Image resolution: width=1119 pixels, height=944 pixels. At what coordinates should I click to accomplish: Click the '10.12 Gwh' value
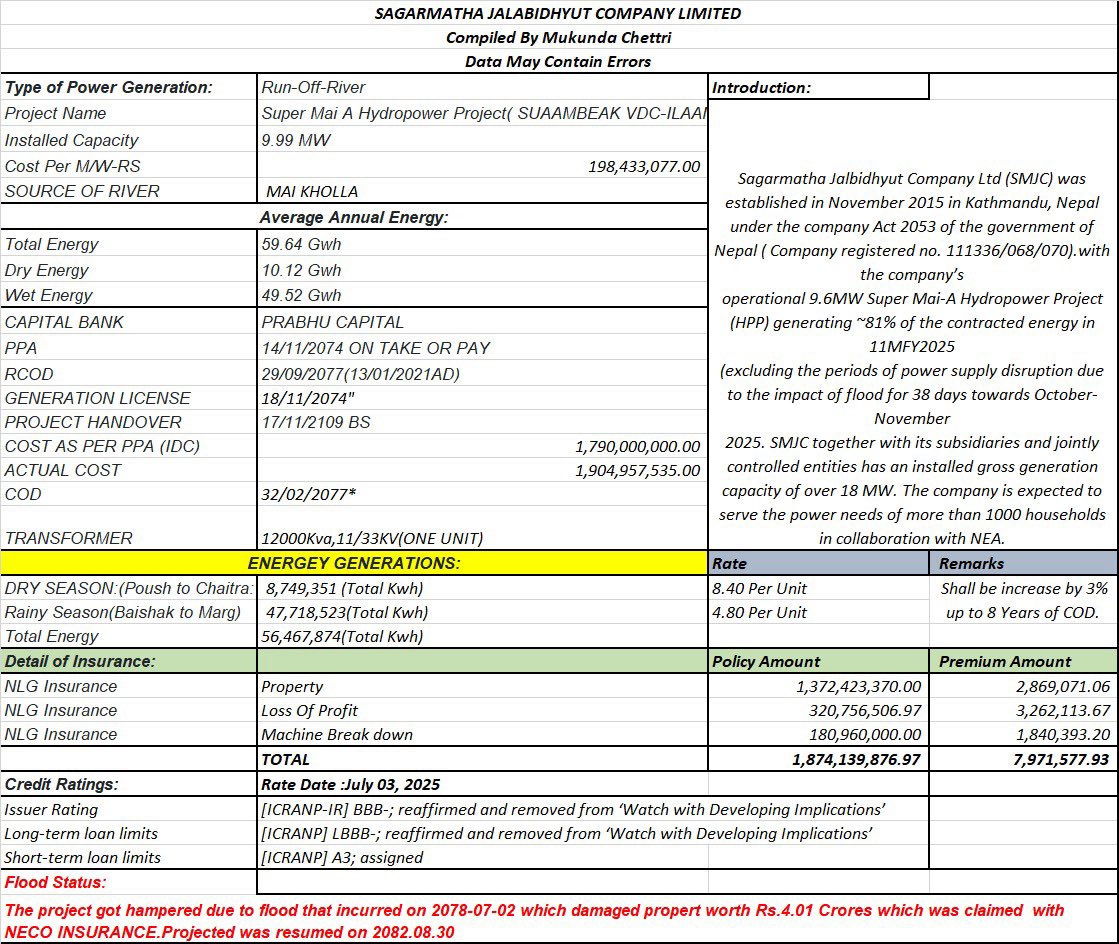tap(301, 270)
